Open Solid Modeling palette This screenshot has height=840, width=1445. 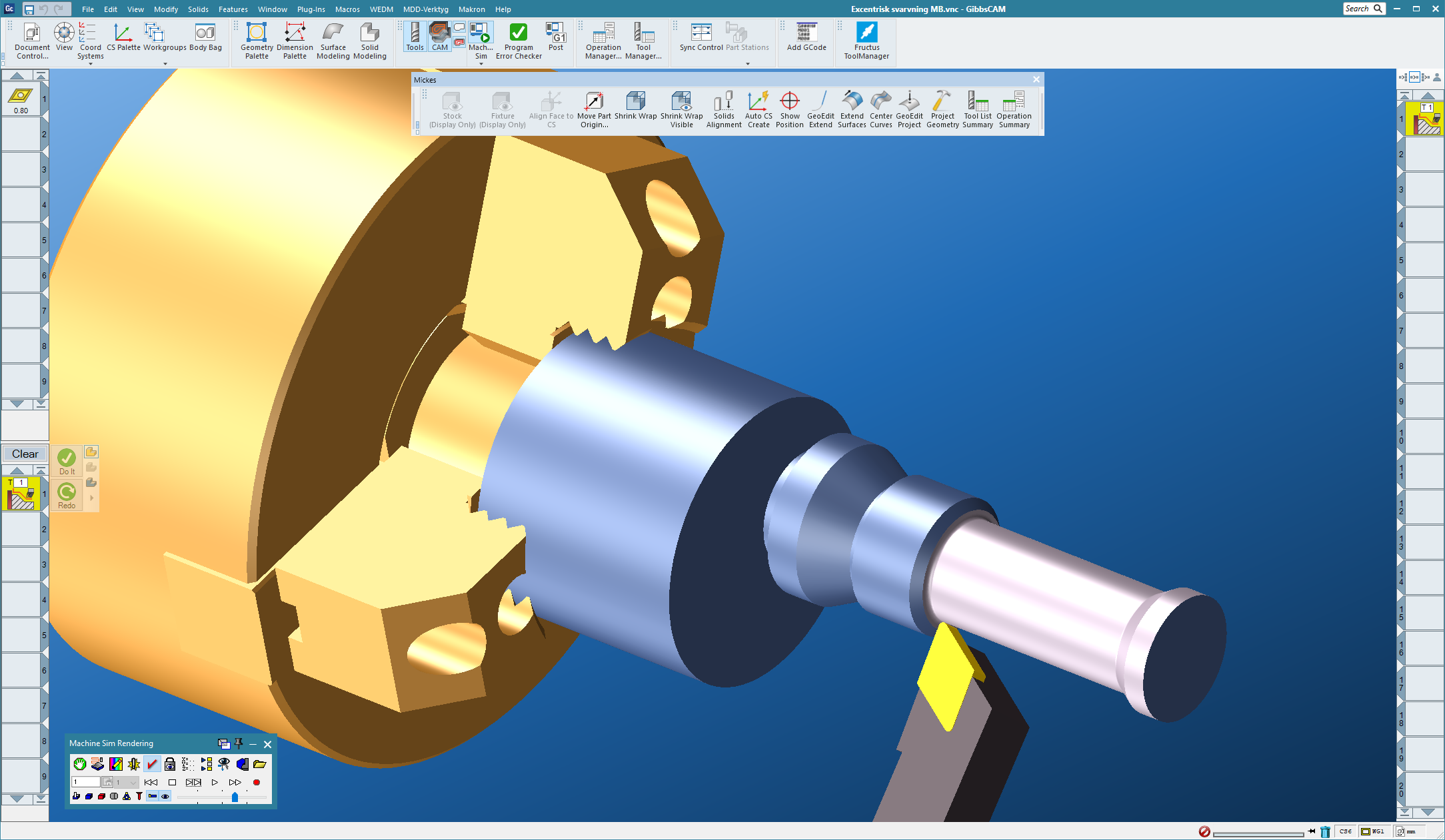[370, 41]
